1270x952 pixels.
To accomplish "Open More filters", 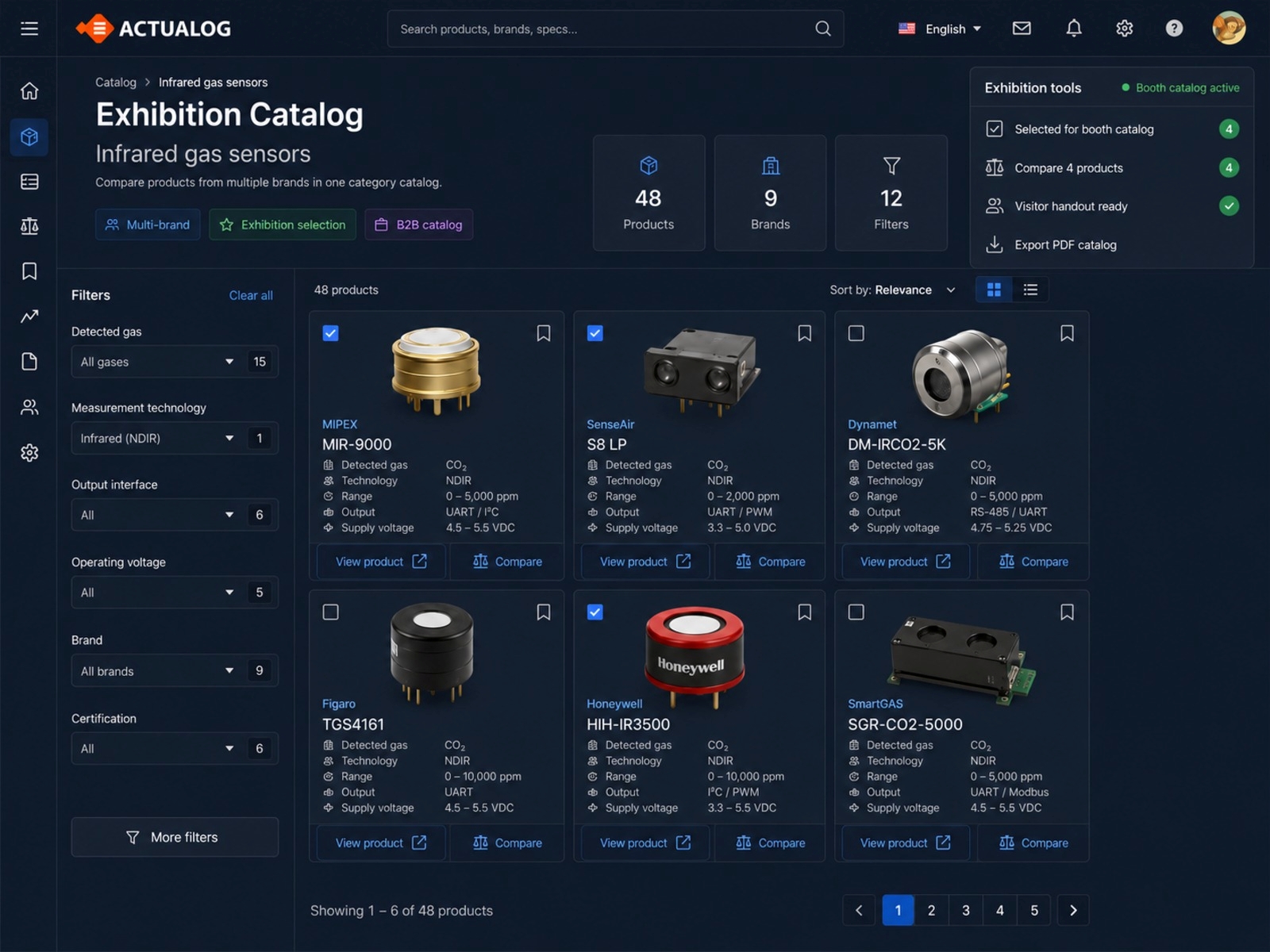I will point(175,837).
